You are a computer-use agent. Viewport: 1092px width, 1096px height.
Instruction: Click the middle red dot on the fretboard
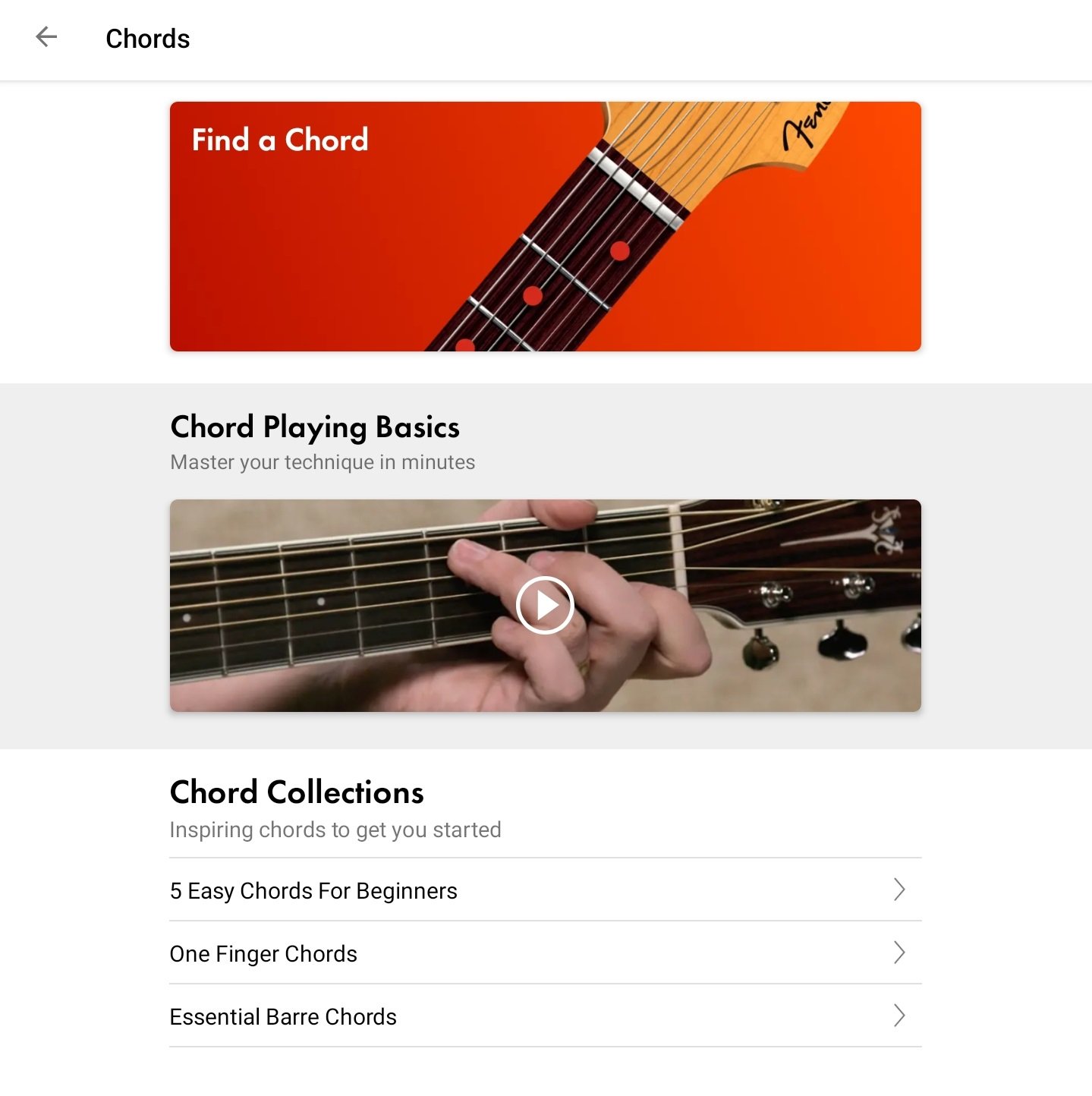[x=533, y=295]
